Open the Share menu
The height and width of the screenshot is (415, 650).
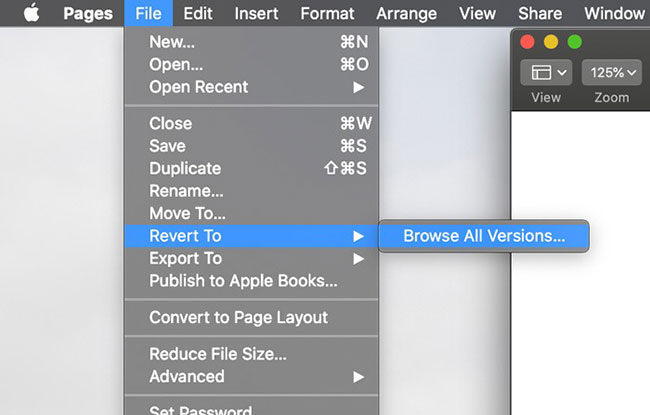coord(540,13)
